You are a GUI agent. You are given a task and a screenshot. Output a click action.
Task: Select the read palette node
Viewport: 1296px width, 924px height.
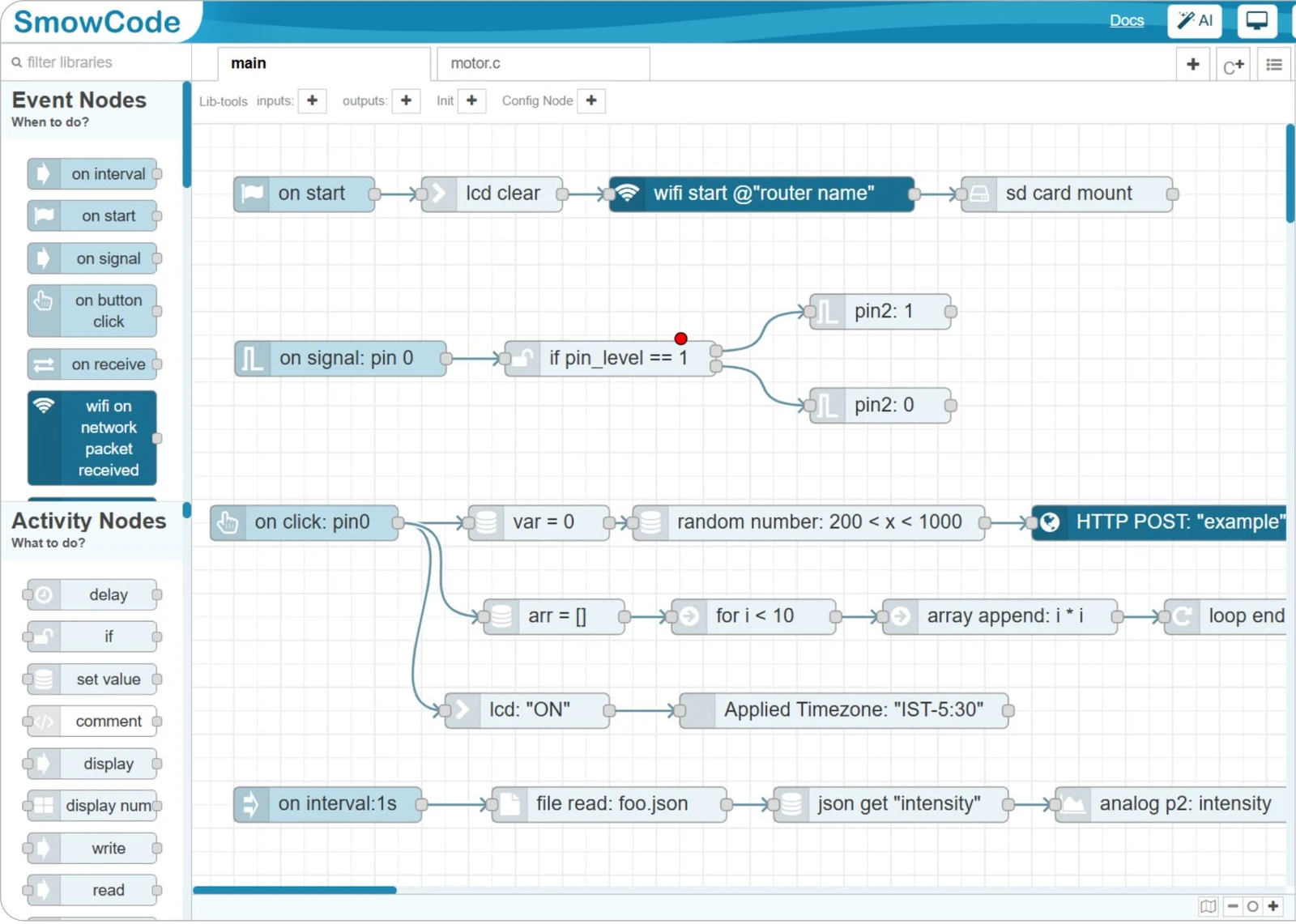tap(92, 890)
